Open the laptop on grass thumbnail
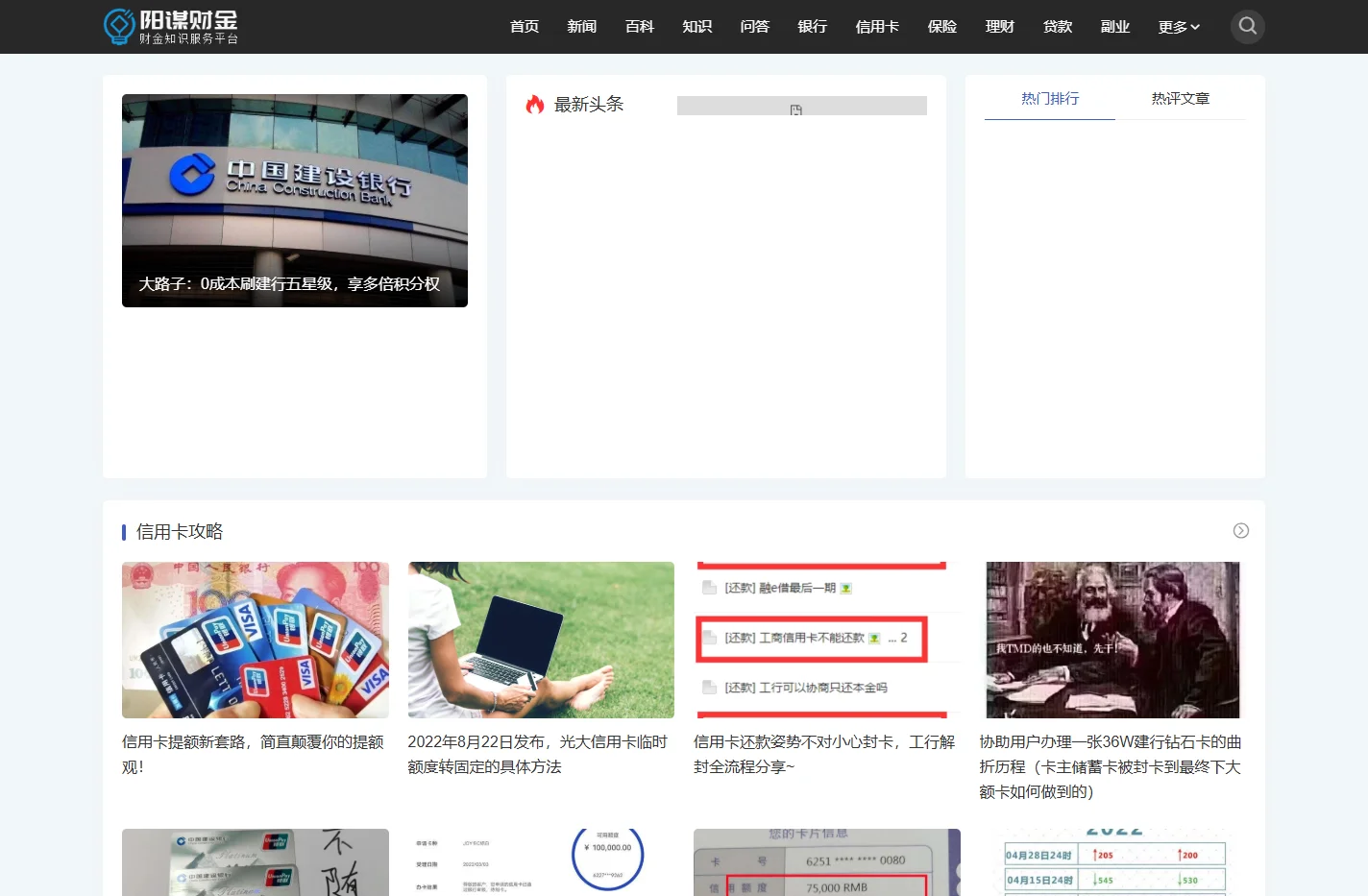The image size is (1368, 896). [541, 640]
